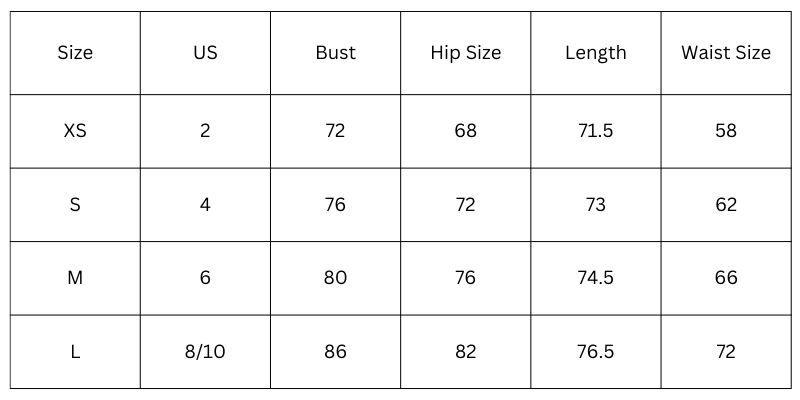The image size is (800, 400).
Task: Select the S size row label
Action: click(x=75, y=205)
